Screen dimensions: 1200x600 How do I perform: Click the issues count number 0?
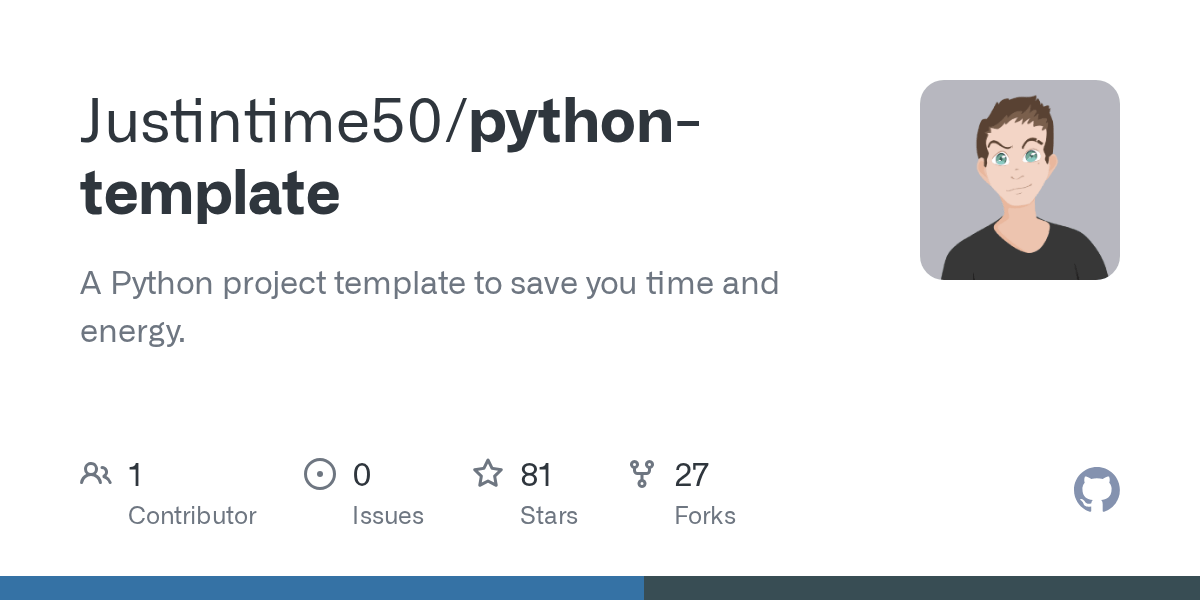click(361, 475)
